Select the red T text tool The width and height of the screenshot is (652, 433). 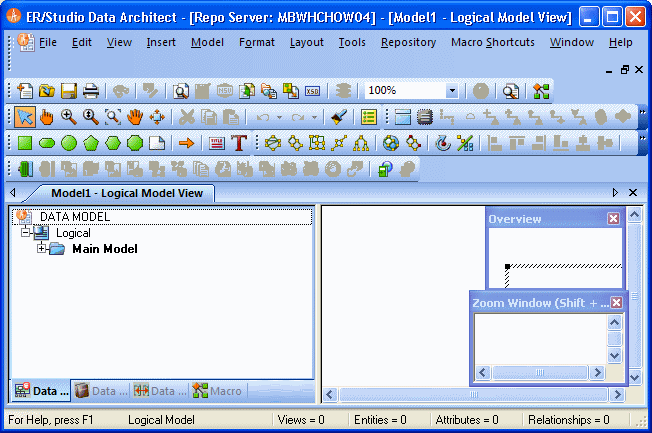[239, 143]
